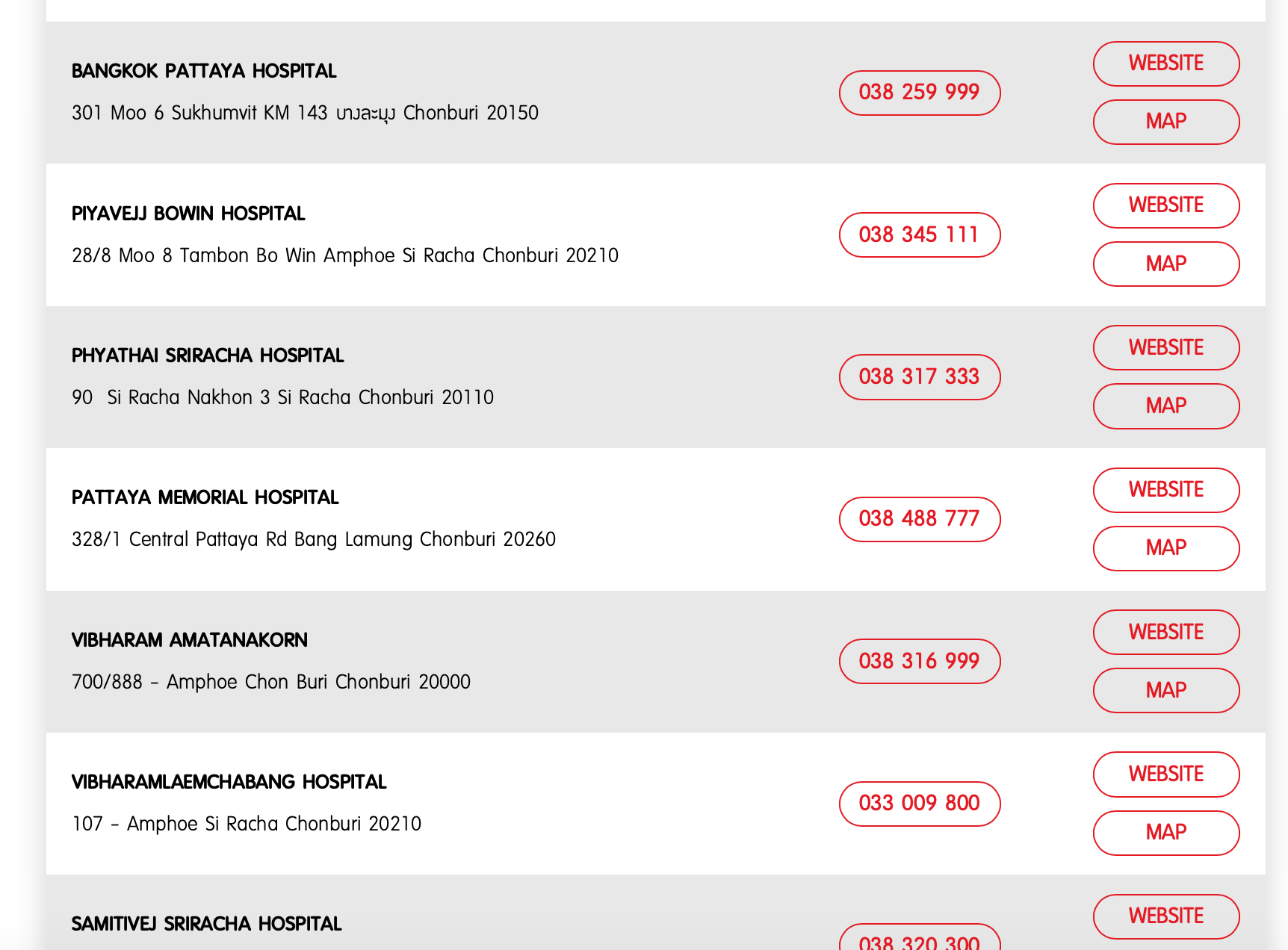Call Pattaya Memorial at 038 488 777
The height and width of the screenshot is (950, 1288).
[x=919, y=519]
